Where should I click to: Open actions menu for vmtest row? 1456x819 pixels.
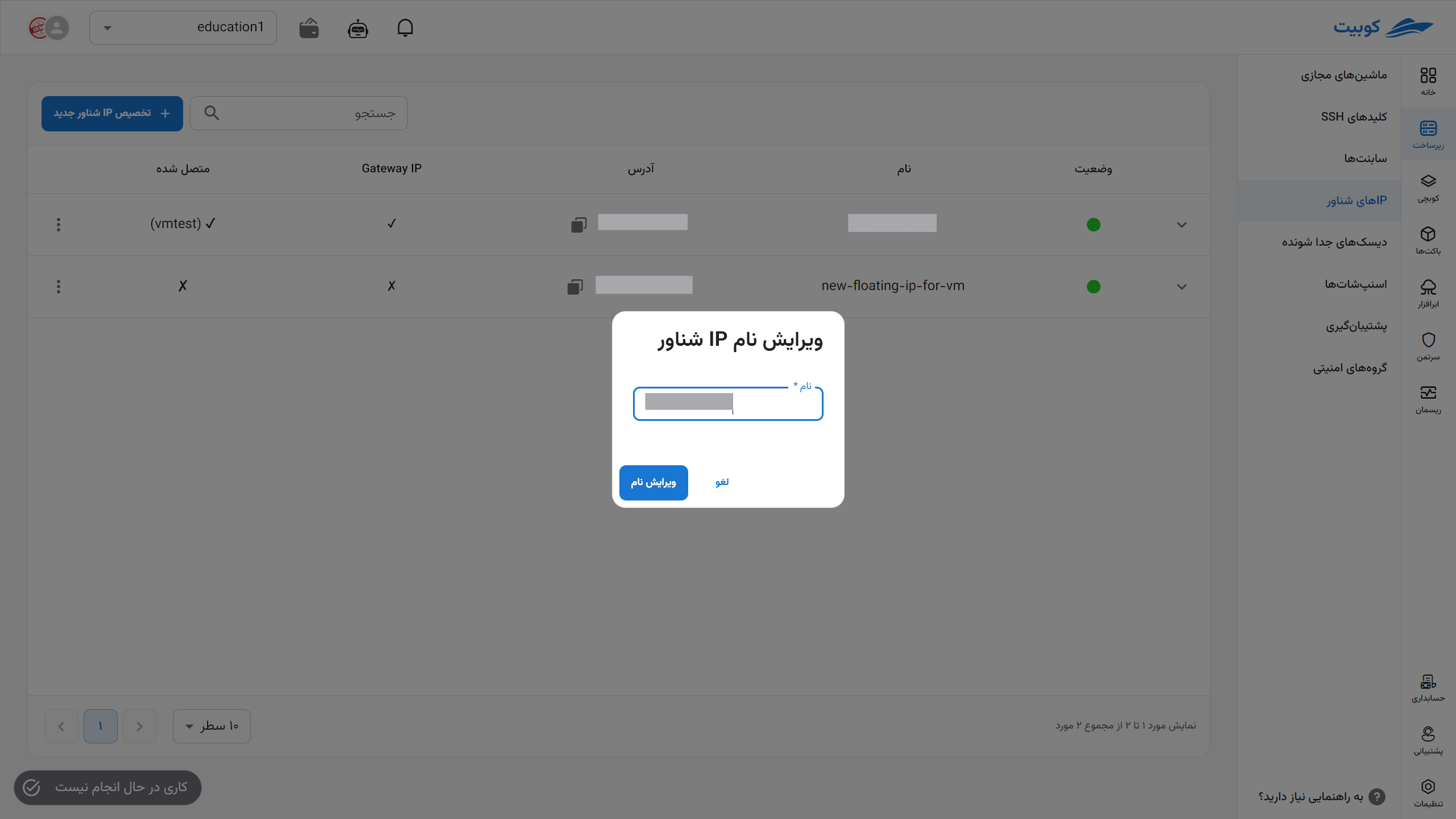click(58, 225)
